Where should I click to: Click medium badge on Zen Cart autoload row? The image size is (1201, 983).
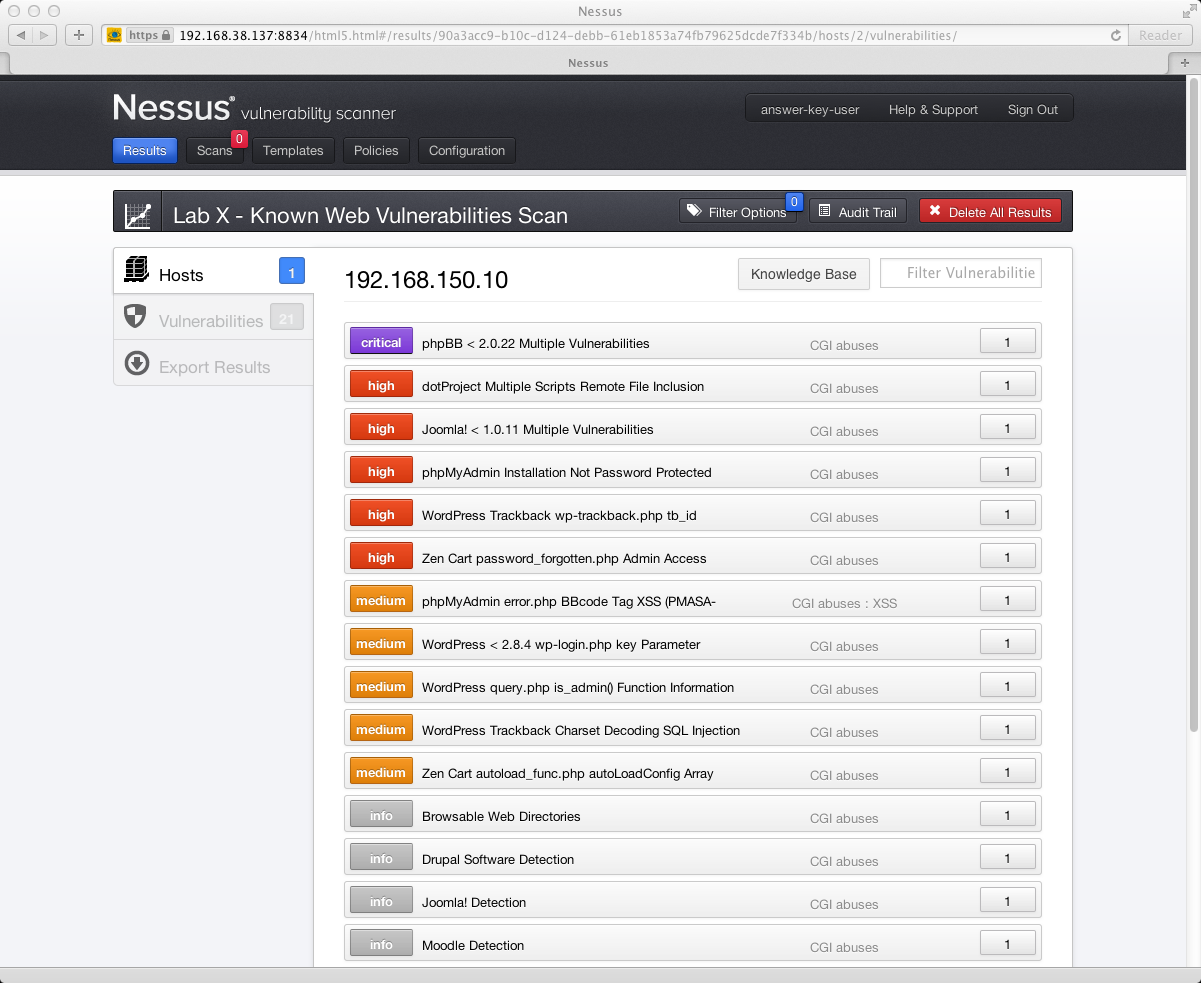tap(381, 772)
